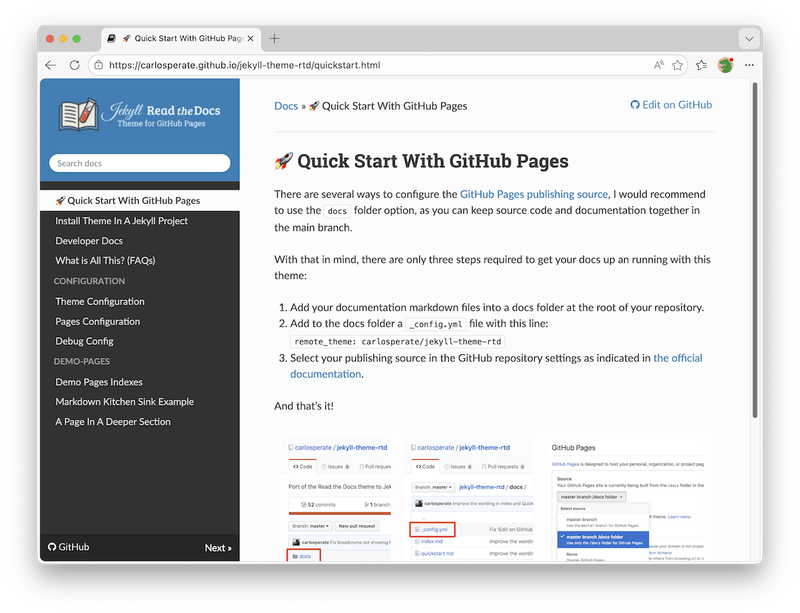This screenshot has width=800, height=613.
Task: Open the GitHub Pages publishing source link
Action: (534, 194)
